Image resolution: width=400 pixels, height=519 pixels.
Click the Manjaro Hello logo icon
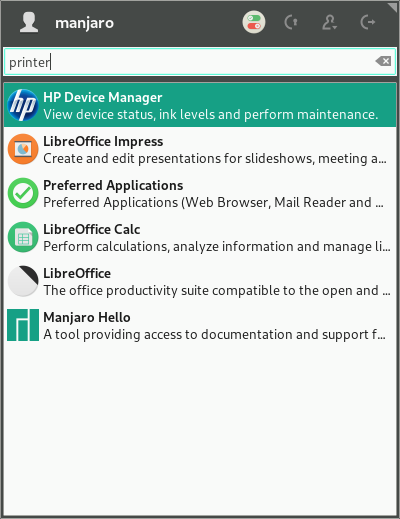point(23,325)
